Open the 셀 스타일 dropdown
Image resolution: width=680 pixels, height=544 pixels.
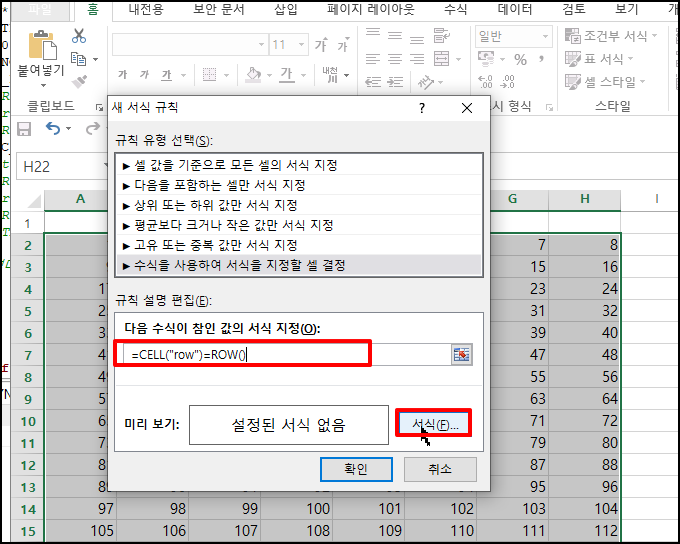(605, 82)
